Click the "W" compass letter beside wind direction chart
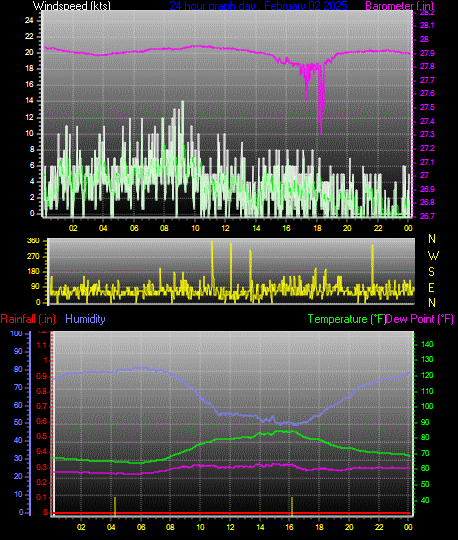 [x=433, y=256]
